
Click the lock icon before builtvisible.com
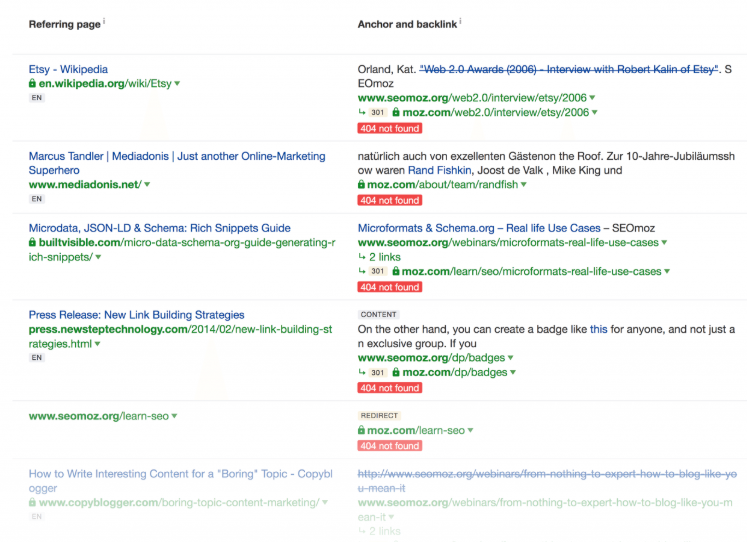click(x=32, y=242)
